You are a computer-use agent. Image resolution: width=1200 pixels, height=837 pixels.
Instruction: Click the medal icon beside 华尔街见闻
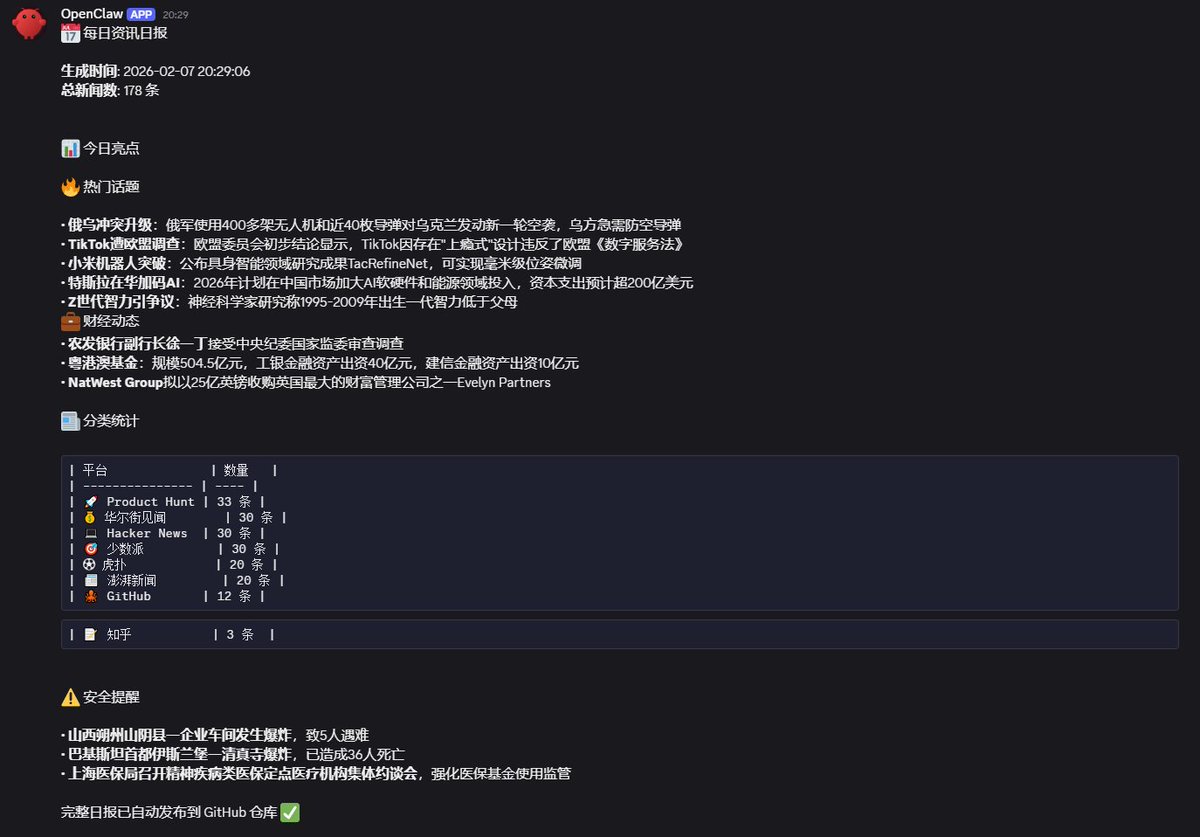coord(92,517)
